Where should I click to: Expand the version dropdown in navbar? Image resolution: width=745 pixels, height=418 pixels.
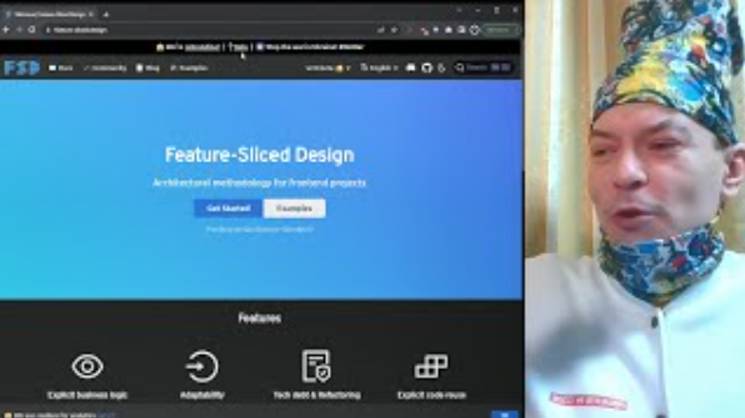tap(327, 68)
